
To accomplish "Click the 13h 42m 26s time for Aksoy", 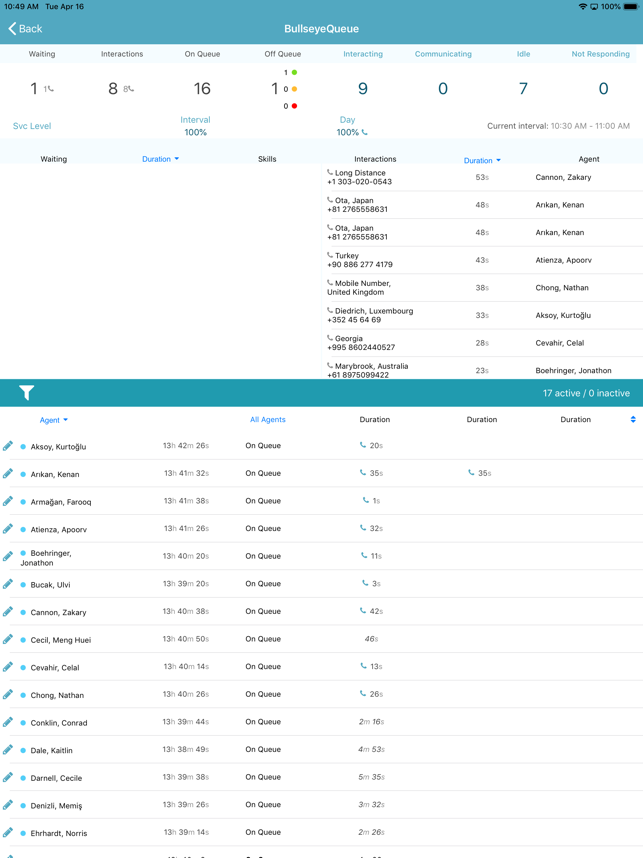I will pos(186,445).
